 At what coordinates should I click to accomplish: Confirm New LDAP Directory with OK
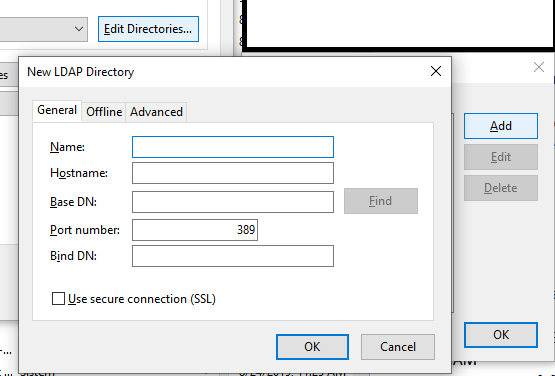[x=312, y=347]
